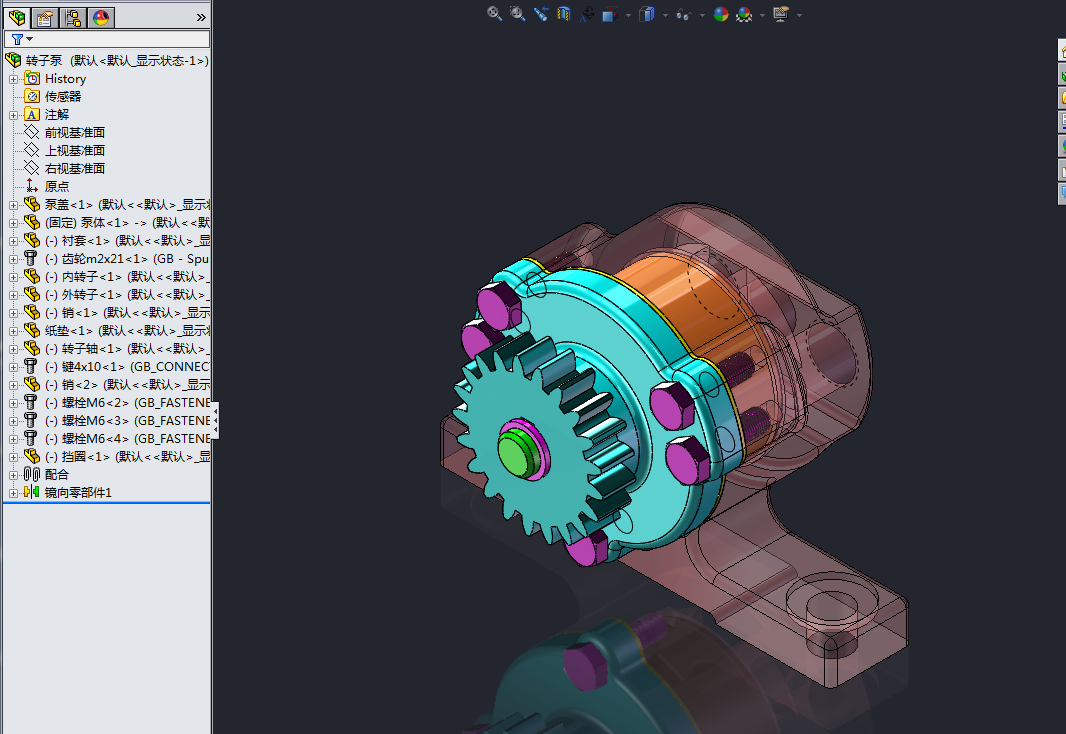Open the filter dropdown arrow beside the funnel
This screenshot has width=1066, height=734.
coord(29,39)
